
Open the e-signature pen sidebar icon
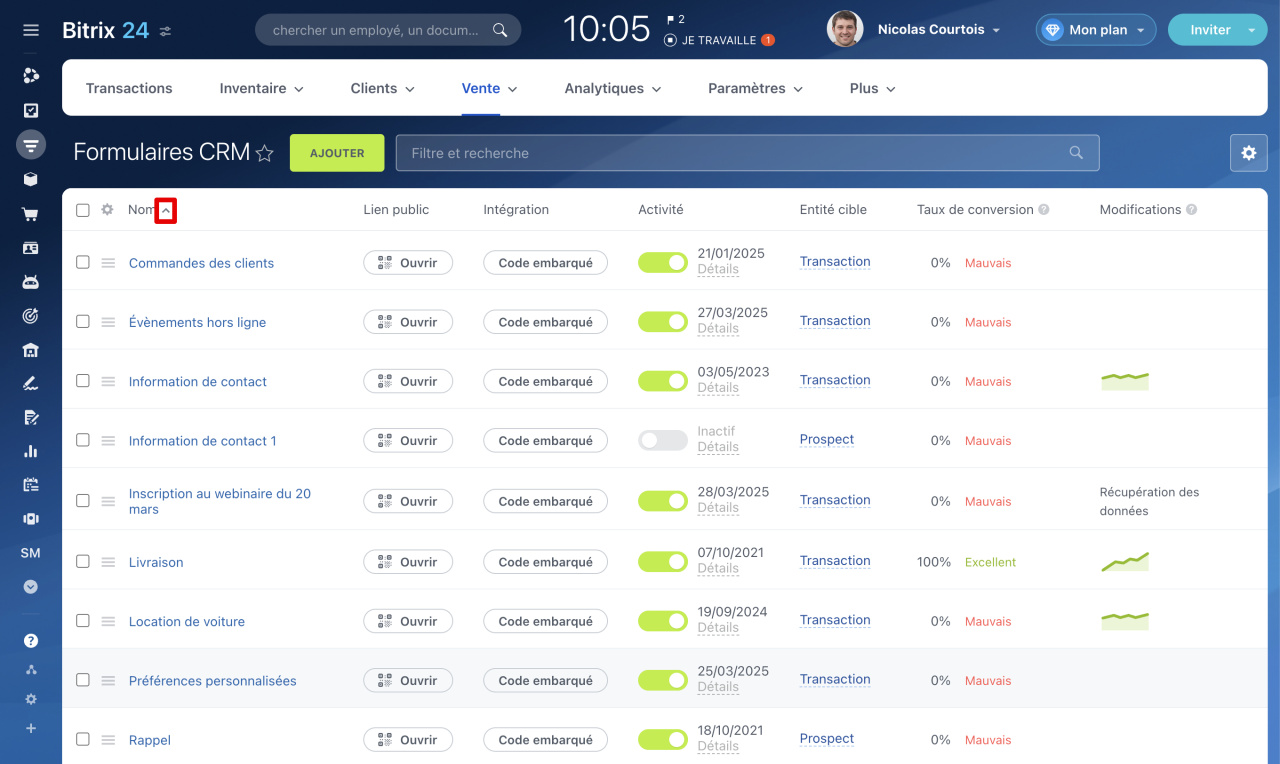pos(31,383)
